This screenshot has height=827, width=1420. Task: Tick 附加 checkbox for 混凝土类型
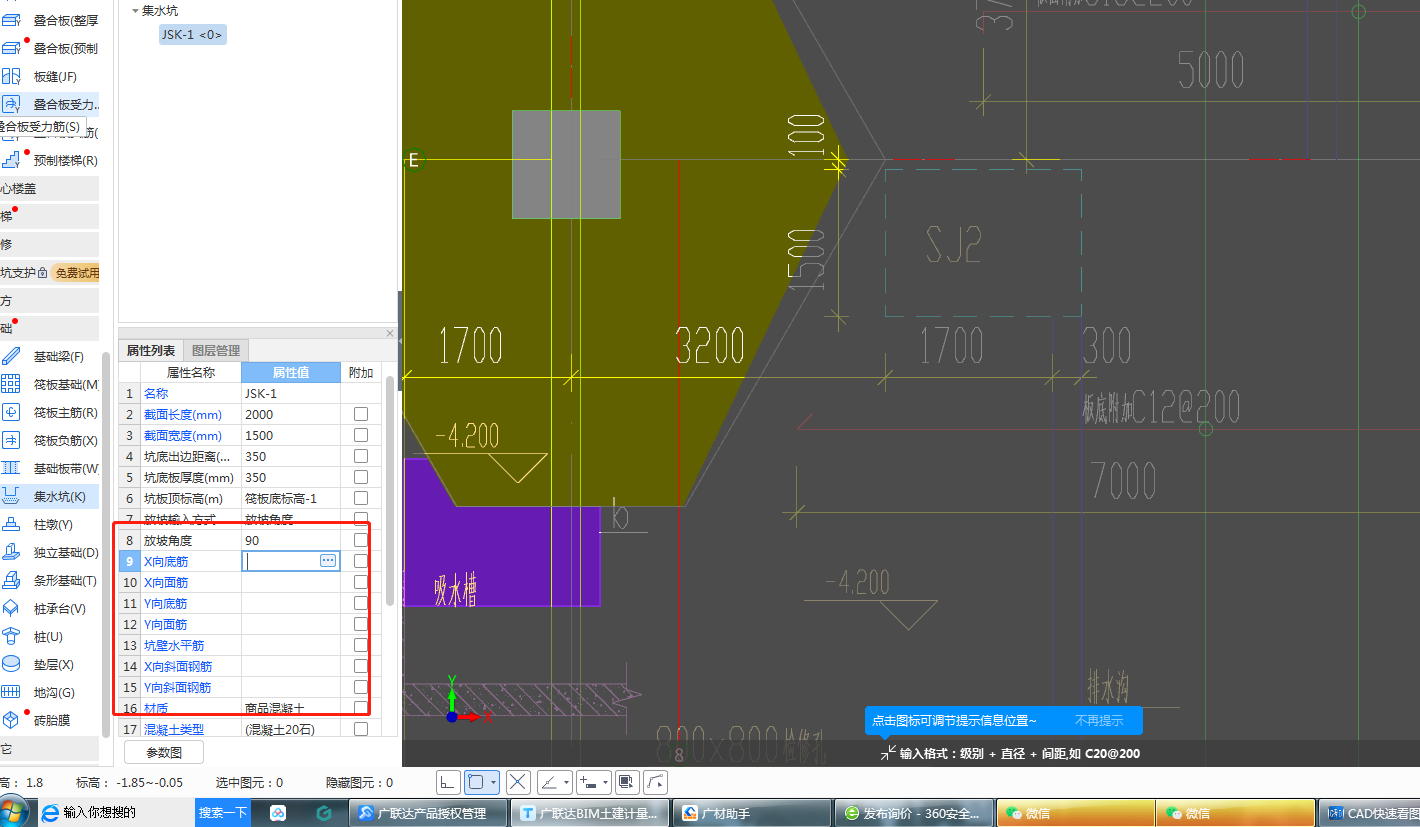pos(361,729)
